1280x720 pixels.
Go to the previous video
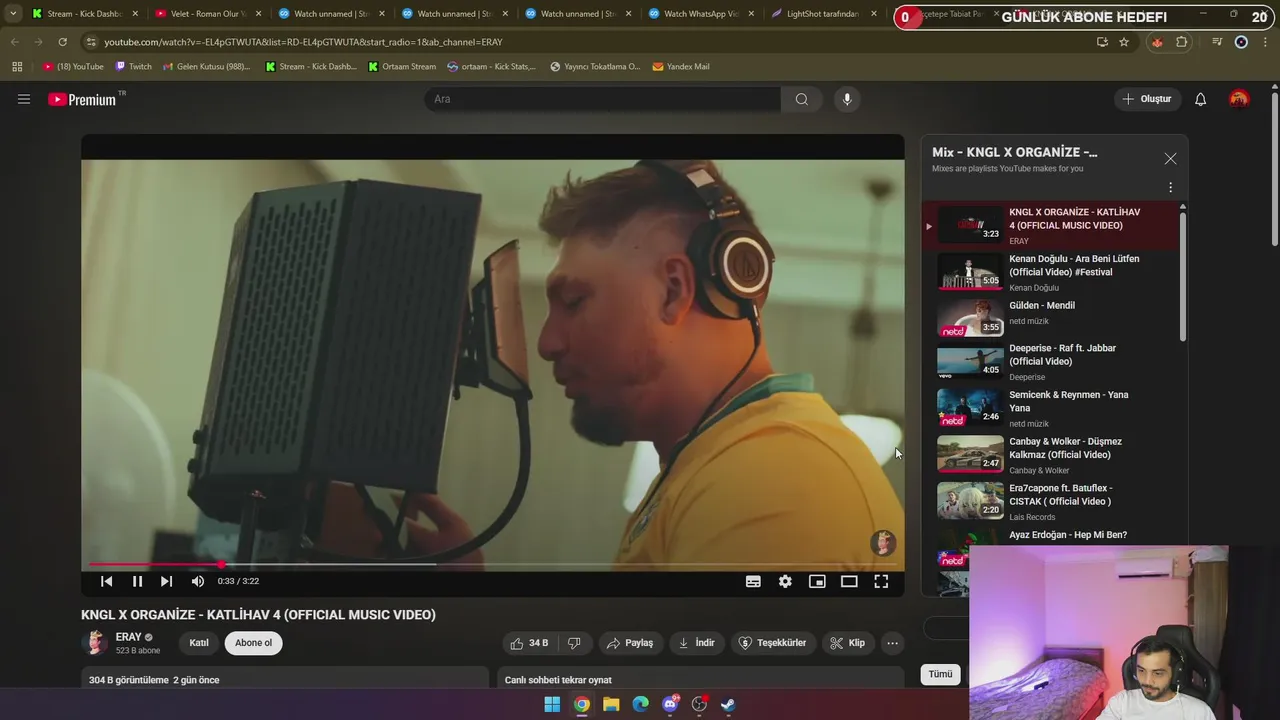point(107,581)
